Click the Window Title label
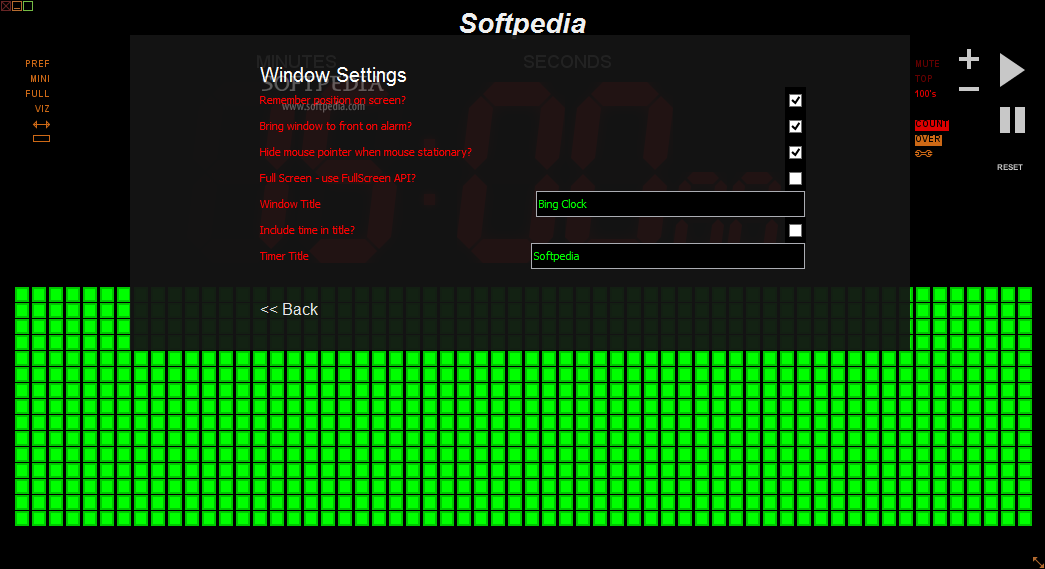Viewport: 1045px width, 569px height. [x=290, y=205]
